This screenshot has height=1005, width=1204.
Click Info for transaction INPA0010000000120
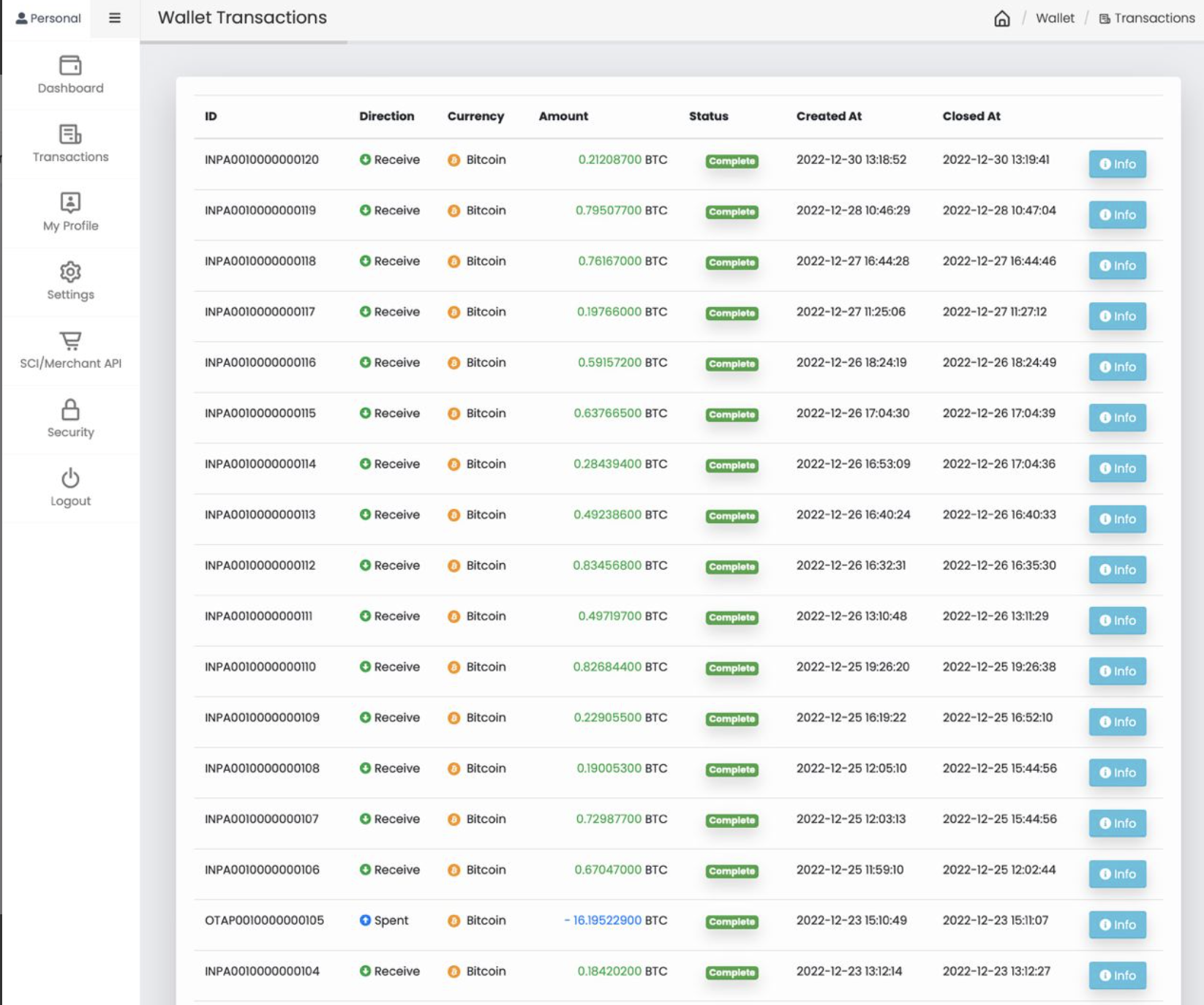coord(1117,164)
